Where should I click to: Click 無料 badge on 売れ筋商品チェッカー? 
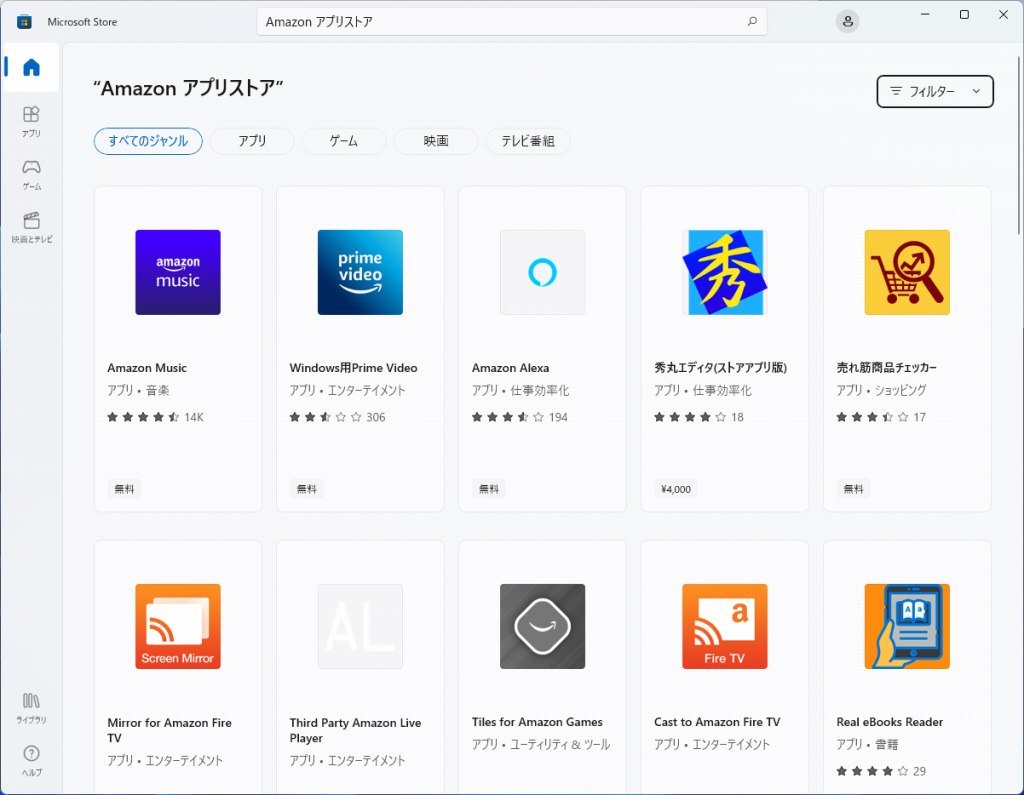[x=854, y=489]
